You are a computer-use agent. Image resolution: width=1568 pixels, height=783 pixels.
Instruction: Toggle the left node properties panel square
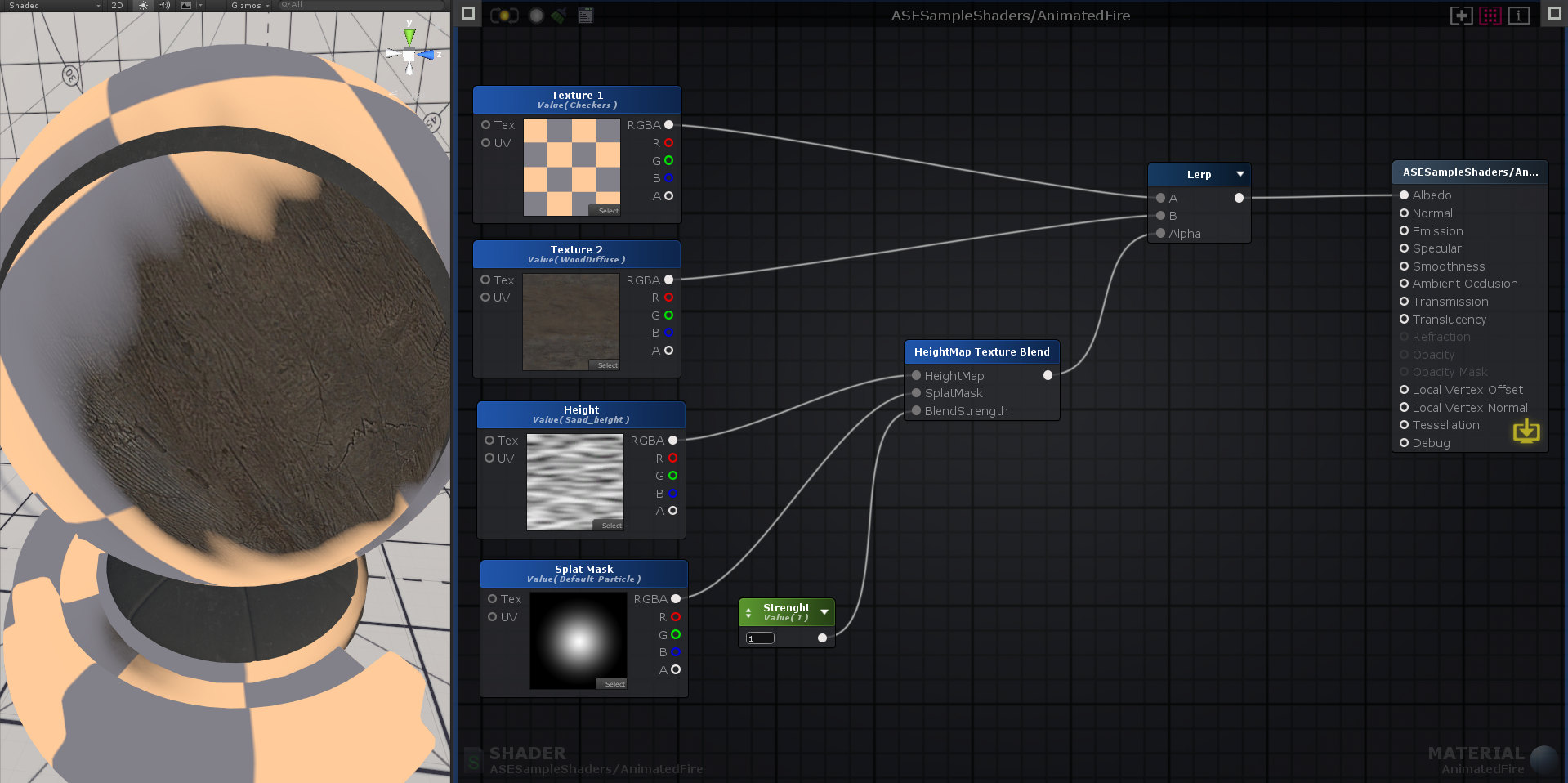468,13
